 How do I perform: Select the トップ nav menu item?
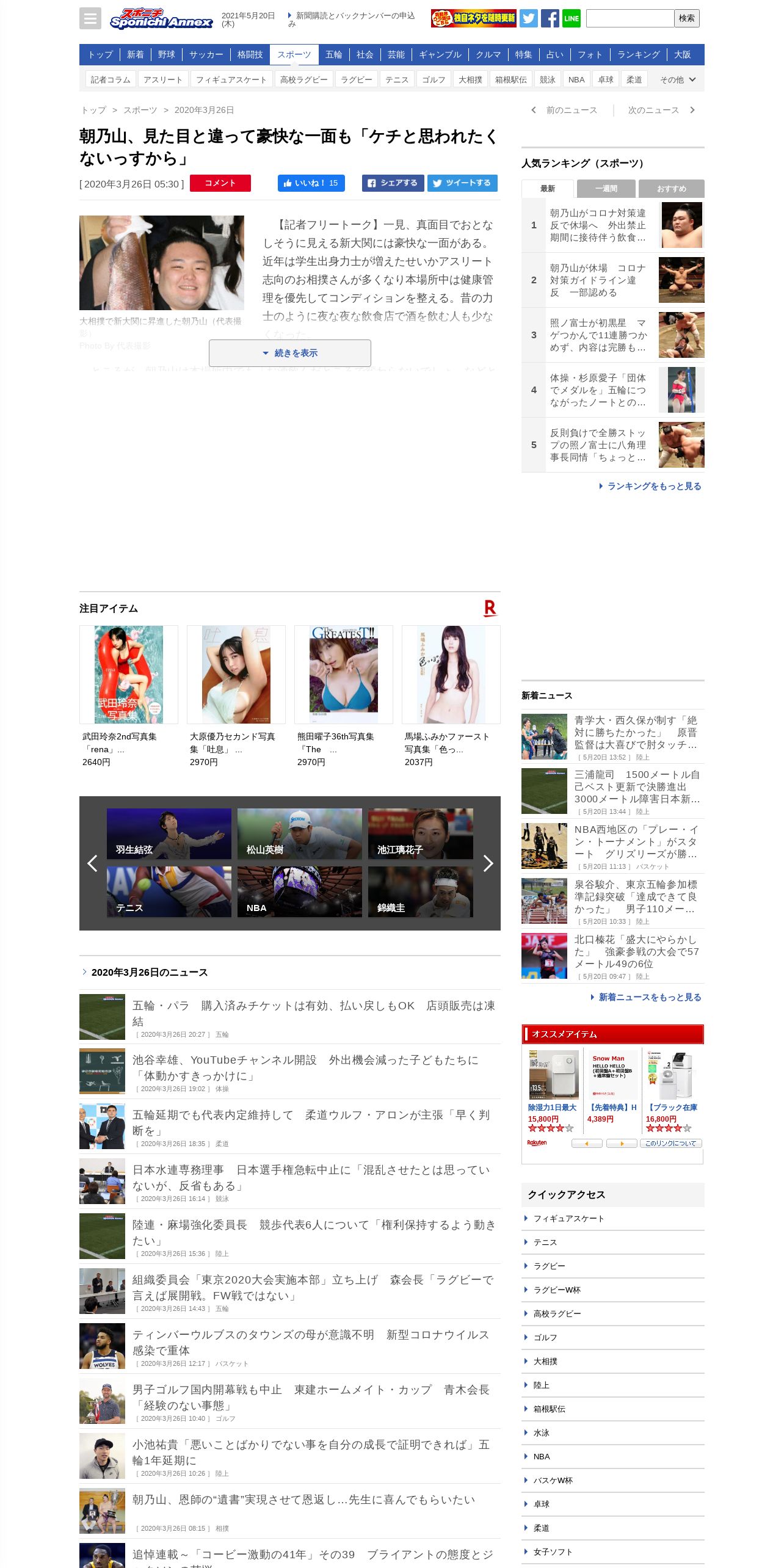coord(100,54)
